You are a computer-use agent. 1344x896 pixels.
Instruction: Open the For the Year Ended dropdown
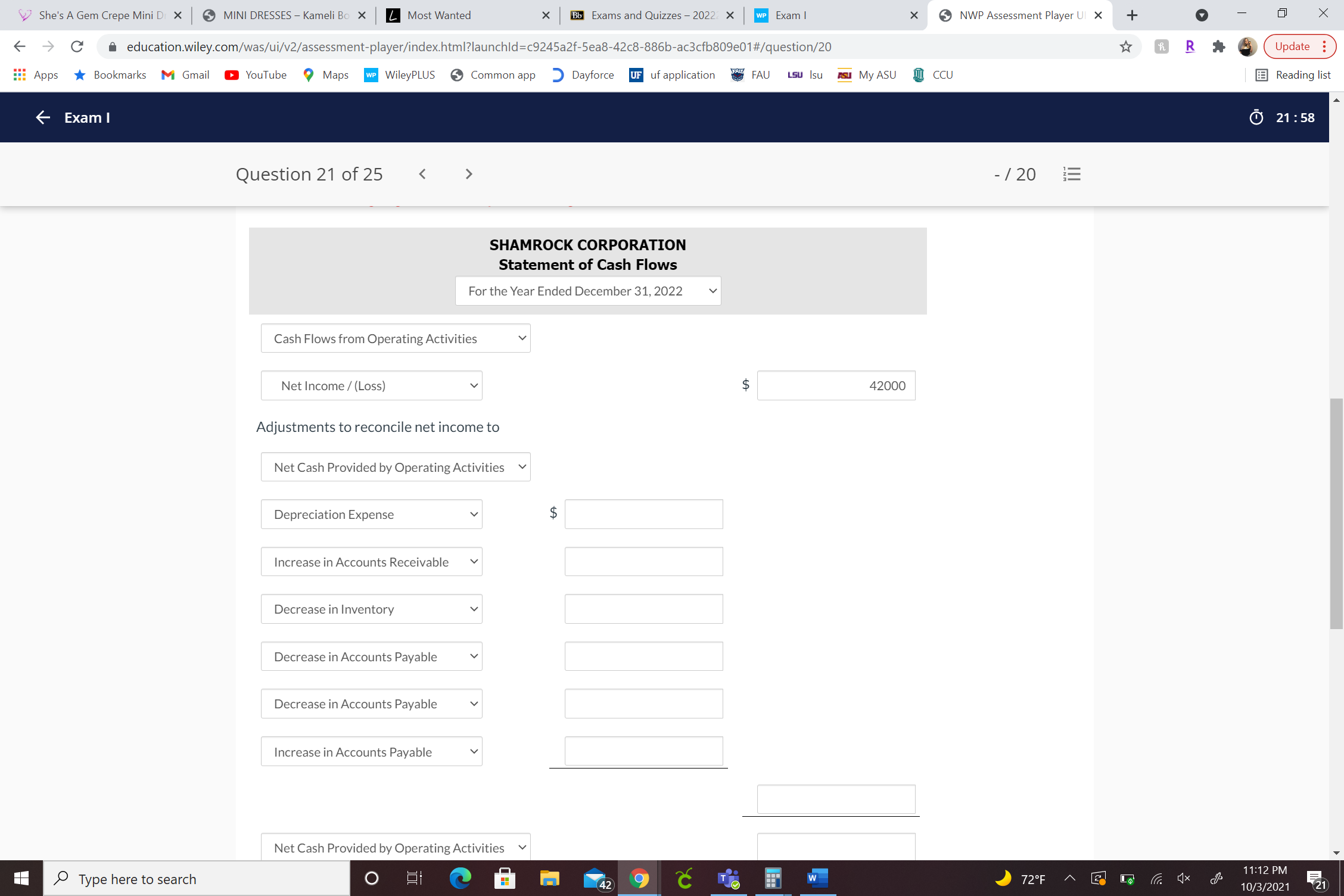pyautogui.click(x=587, y=291)
